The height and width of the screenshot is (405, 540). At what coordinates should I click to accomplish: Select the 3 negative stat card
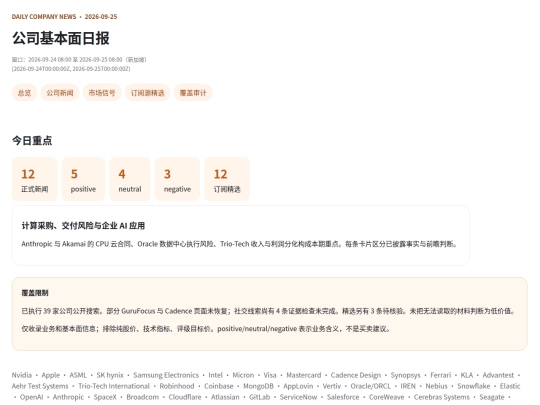tap(177, 179)
